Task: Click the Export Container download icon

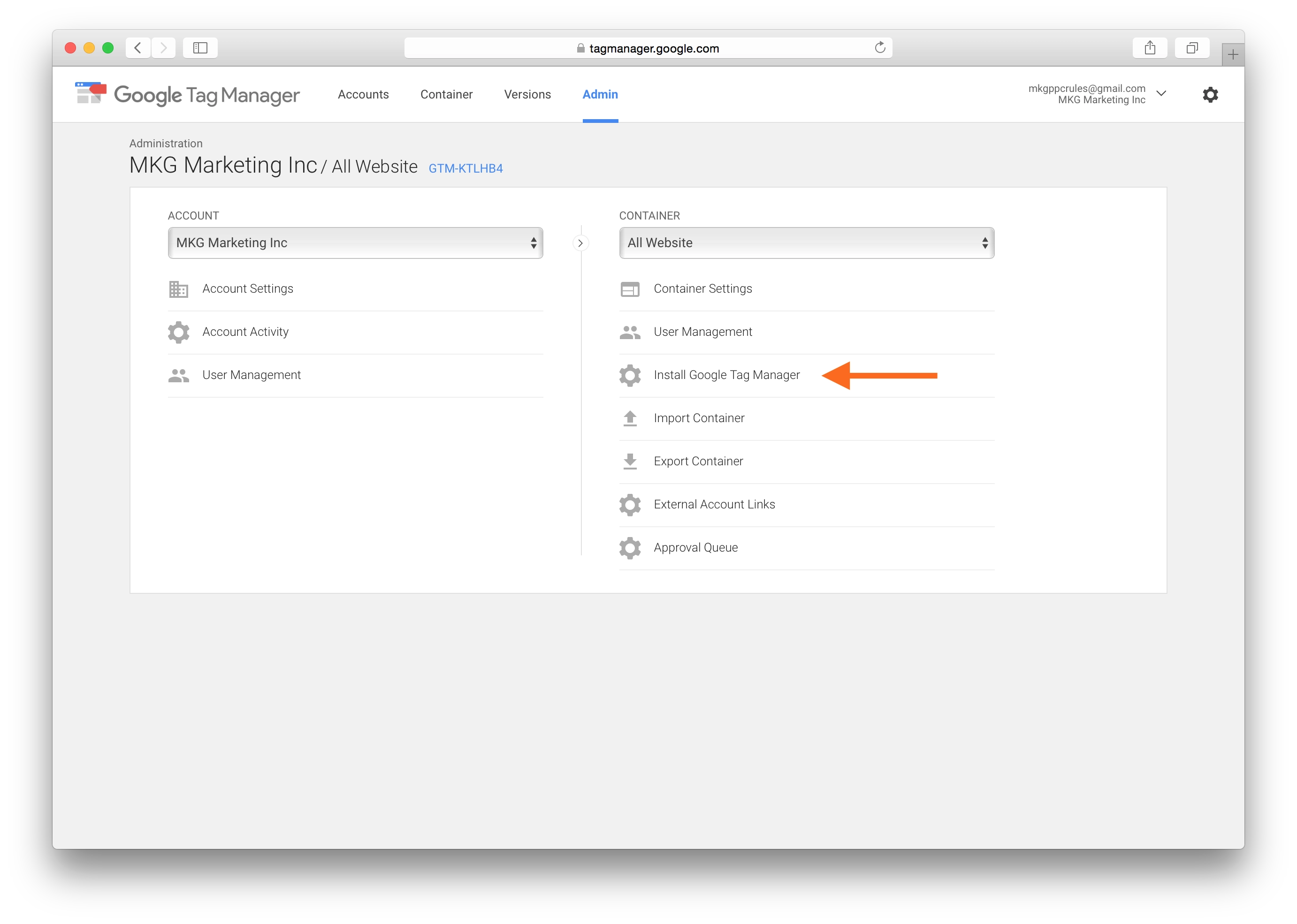Action: coord(629,462)
